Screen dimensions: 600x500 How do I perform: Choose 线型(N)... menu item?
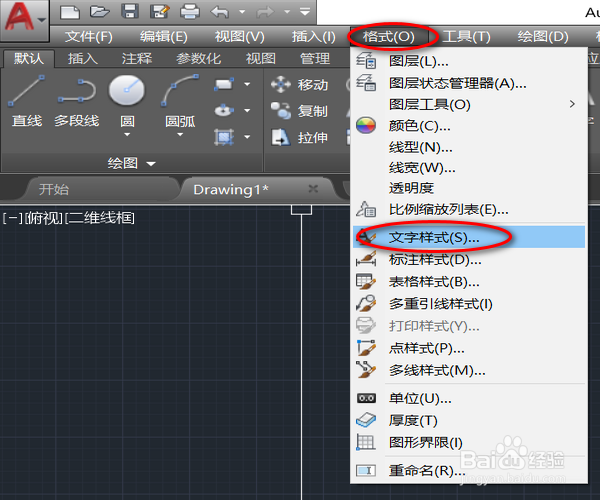469,147
